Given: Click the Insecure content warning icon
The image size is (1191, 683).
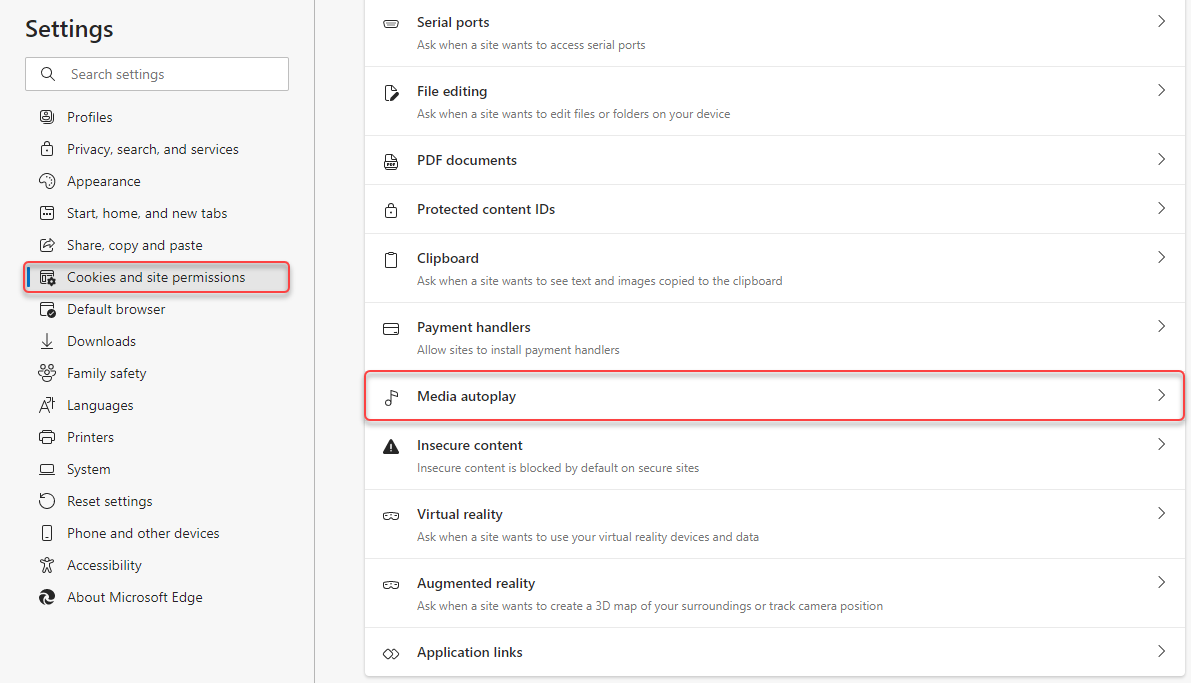Looking at the screenshot, I should tap(391, 445).
